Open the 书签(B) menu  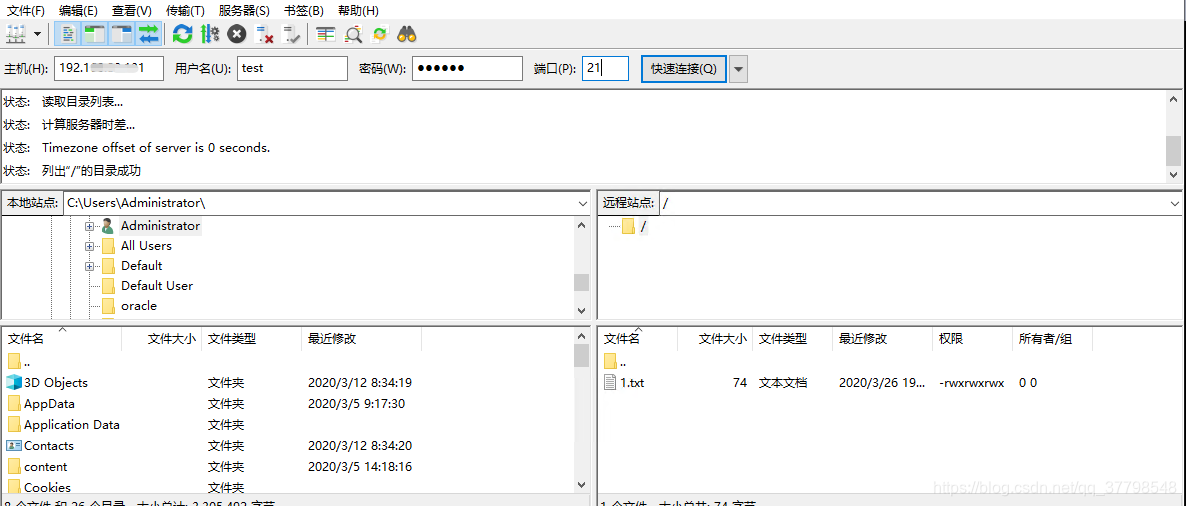303,11
